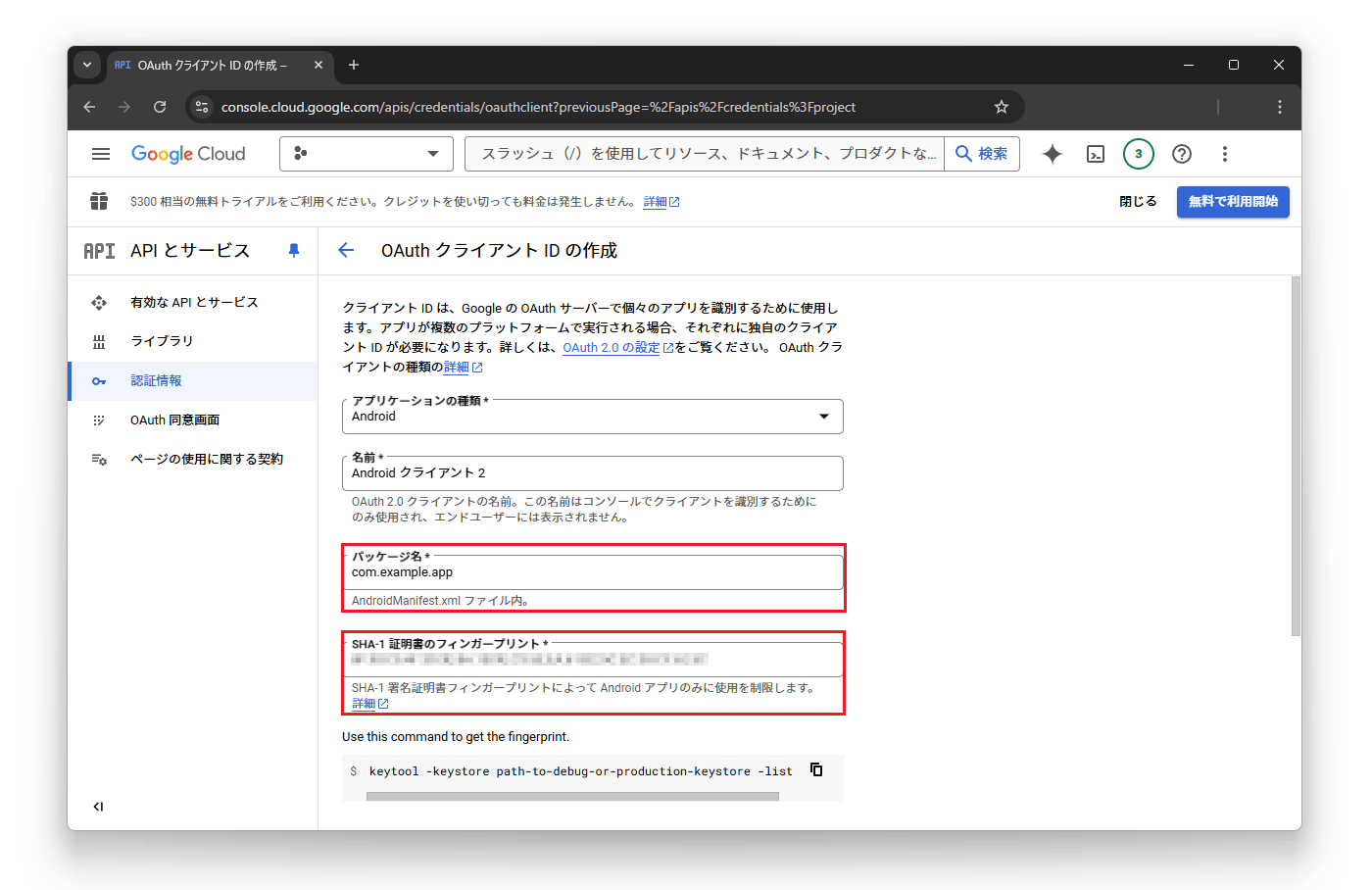
Task: Expand アプリケーションの種類 dropdown showing Android
Action: click(593, 417)
